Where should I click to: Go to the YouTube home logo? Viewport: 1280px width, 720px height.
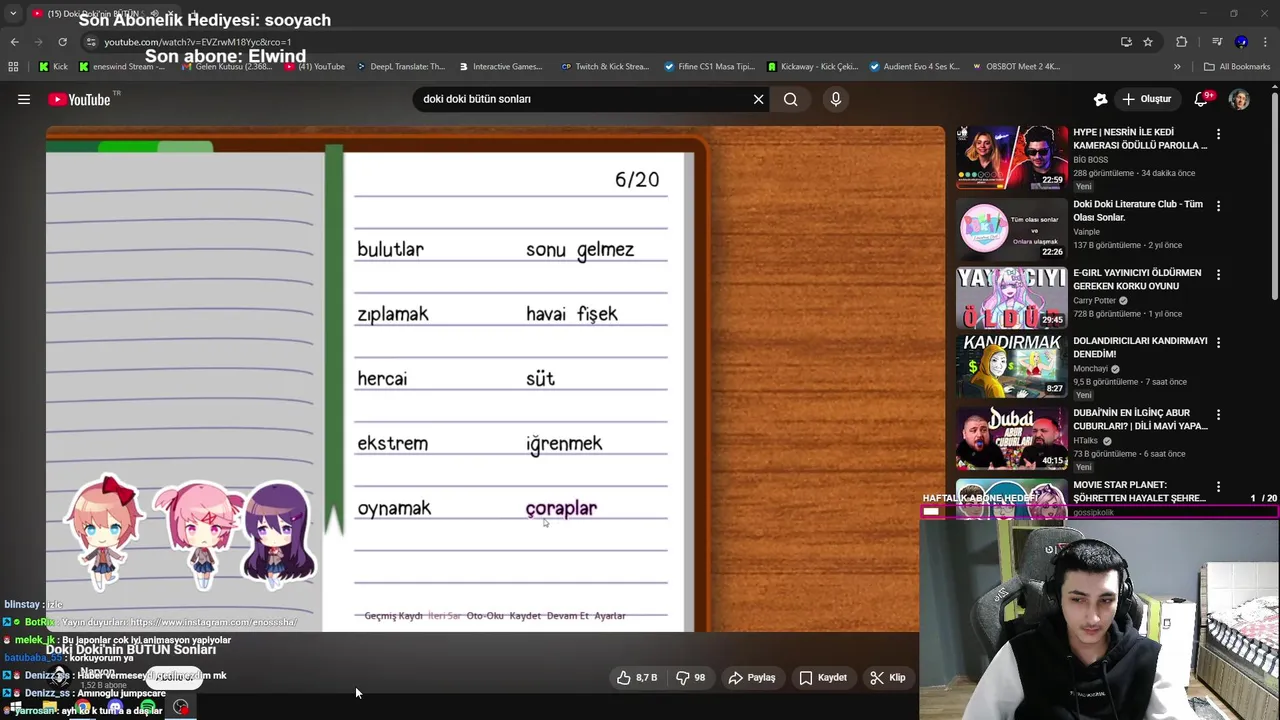80,99
